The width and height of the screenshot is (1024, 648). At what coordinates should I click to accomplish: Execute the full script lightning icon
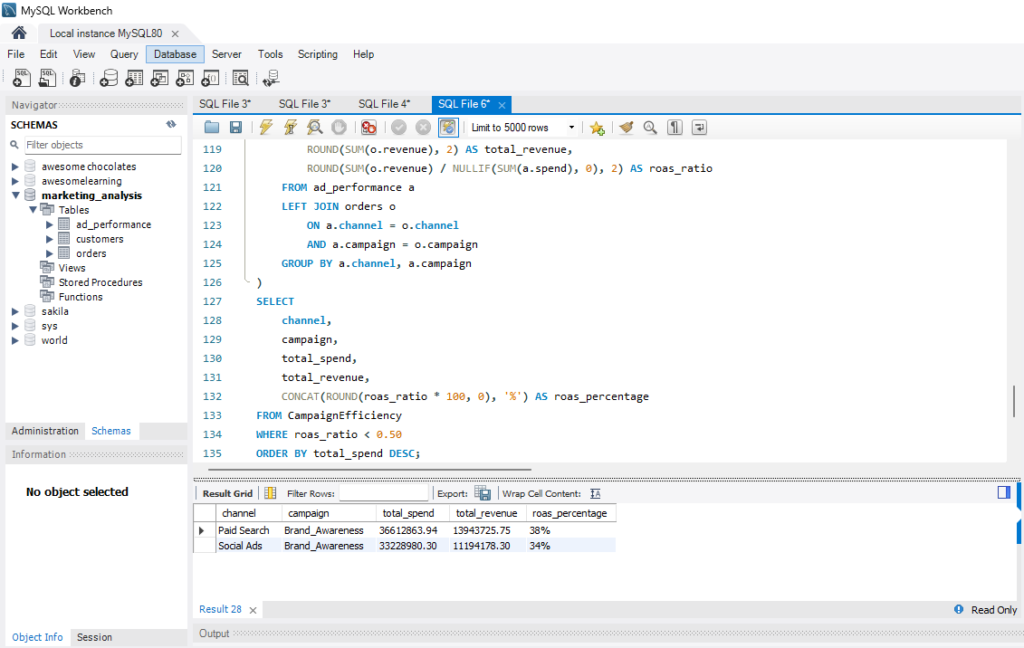click(x=266, y=127)
